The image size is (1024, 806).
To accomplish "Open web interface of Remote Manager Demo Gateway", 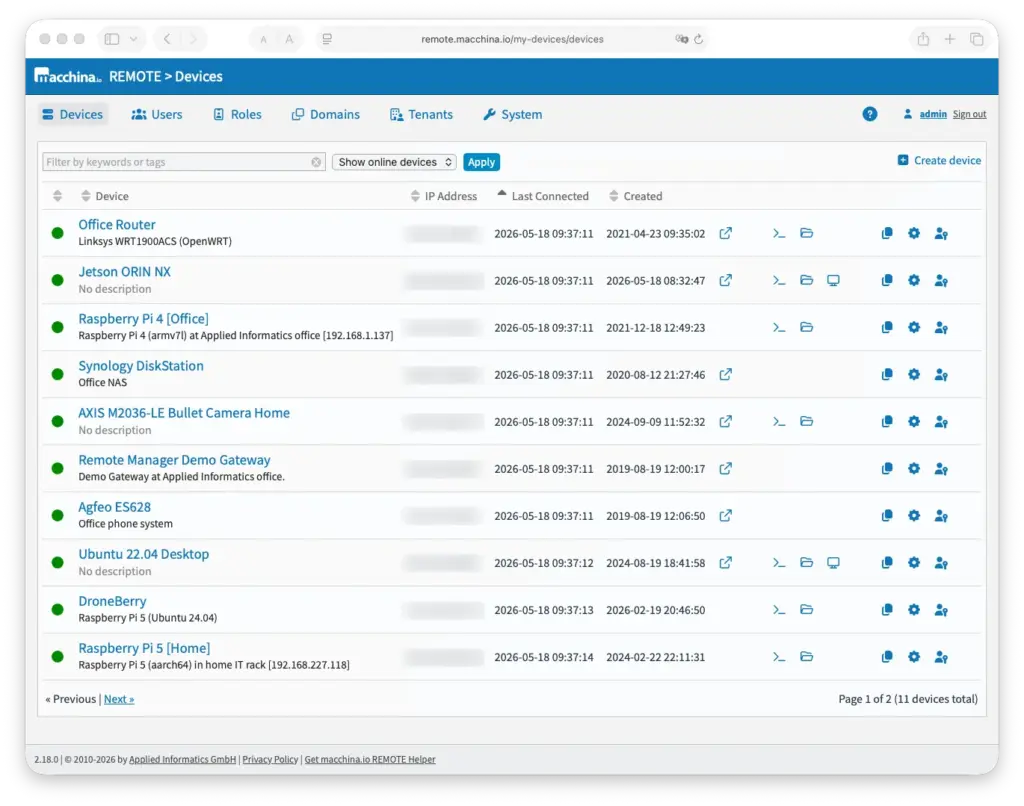I will coord(726,468).
